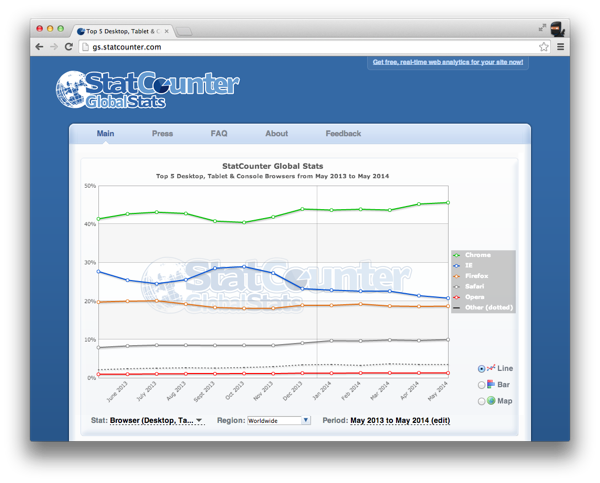Click the Chrome legend entry
Screen dimensions: 600x483
click(x=472, y=255)
